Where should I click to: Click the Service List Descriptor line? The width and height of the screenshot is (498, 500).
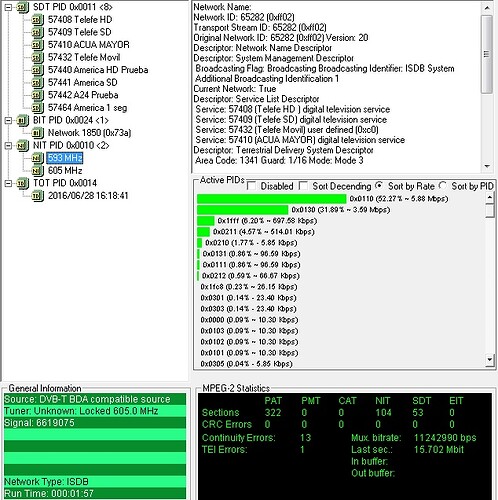click(x=256, y=99)
